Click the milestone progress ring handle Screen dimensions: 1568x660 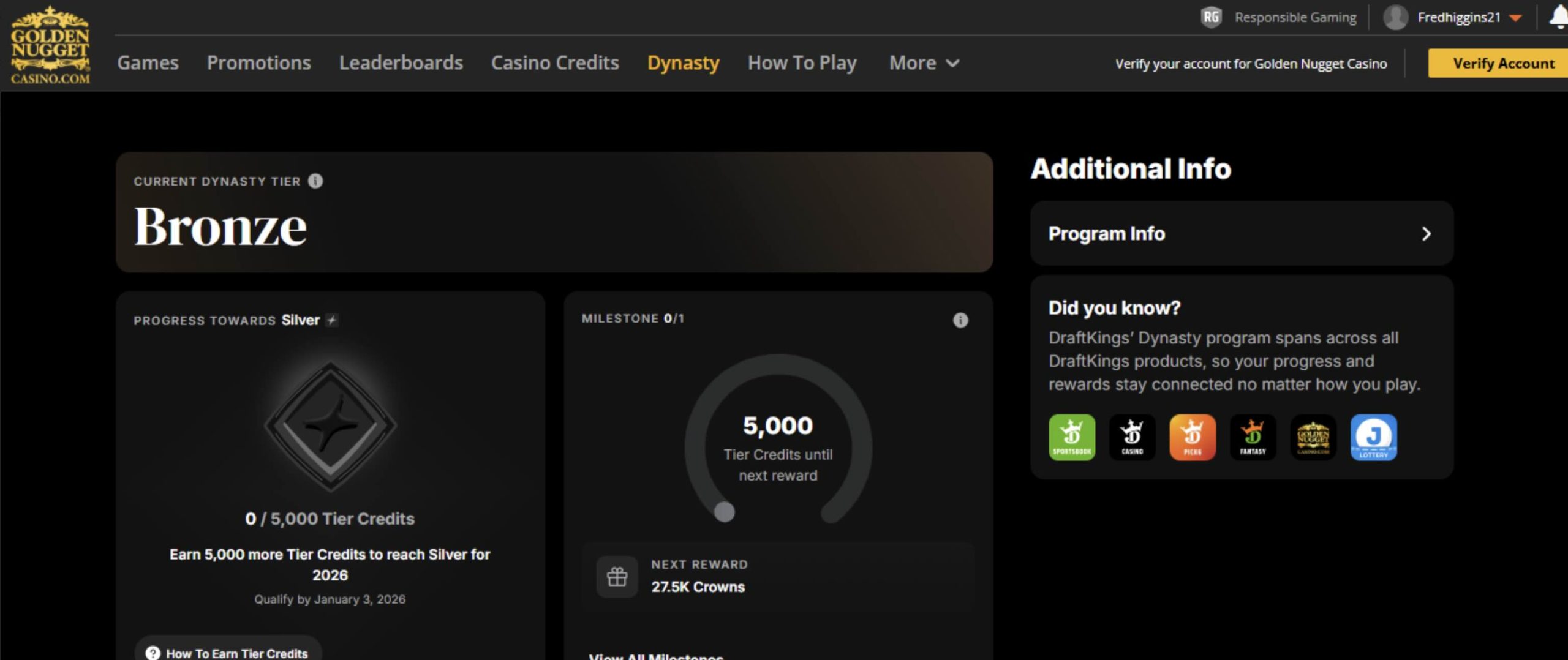[x=724, y=512]
